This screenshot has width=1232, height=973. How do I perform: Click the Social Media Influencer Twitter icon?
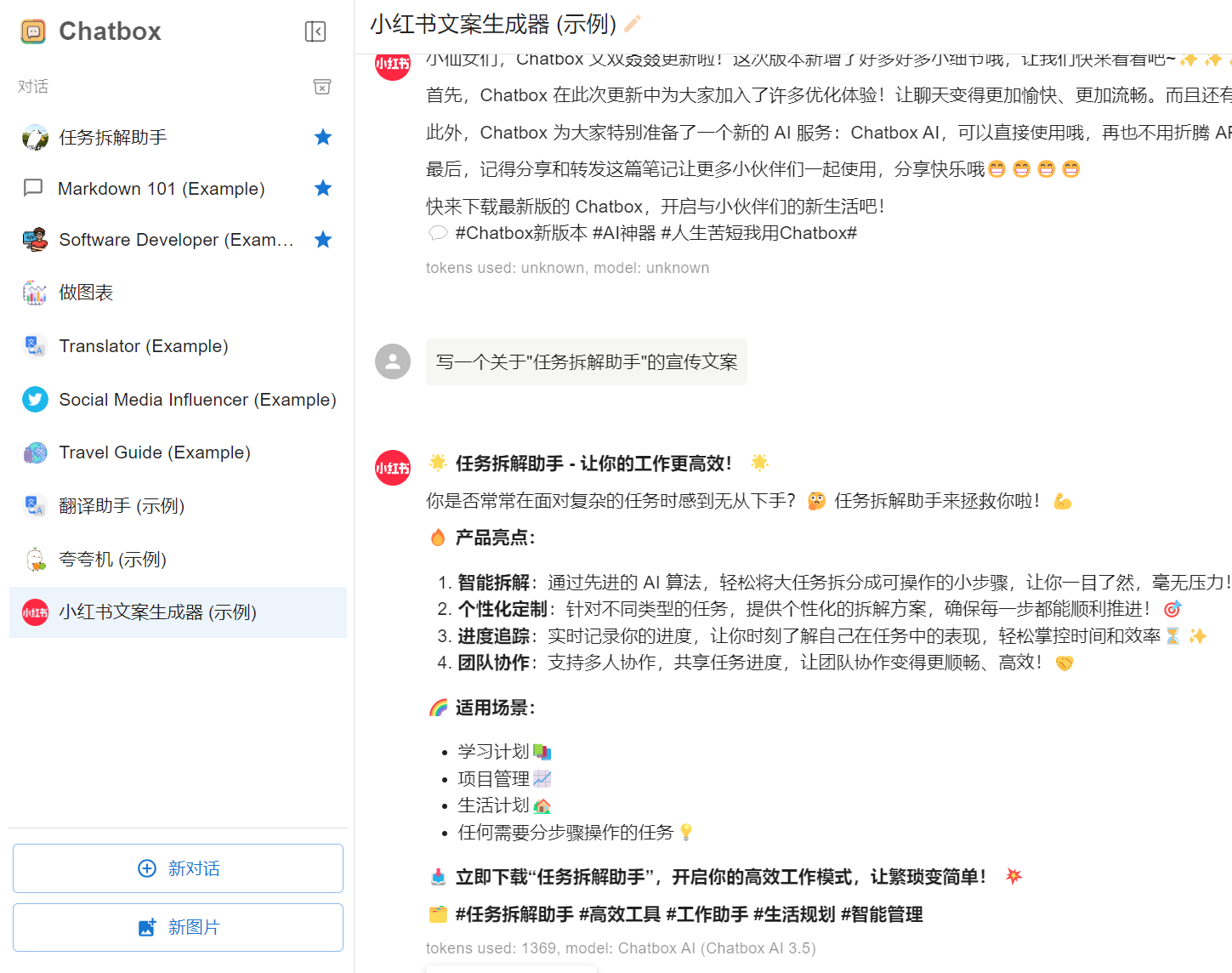[x=35, y=400]
